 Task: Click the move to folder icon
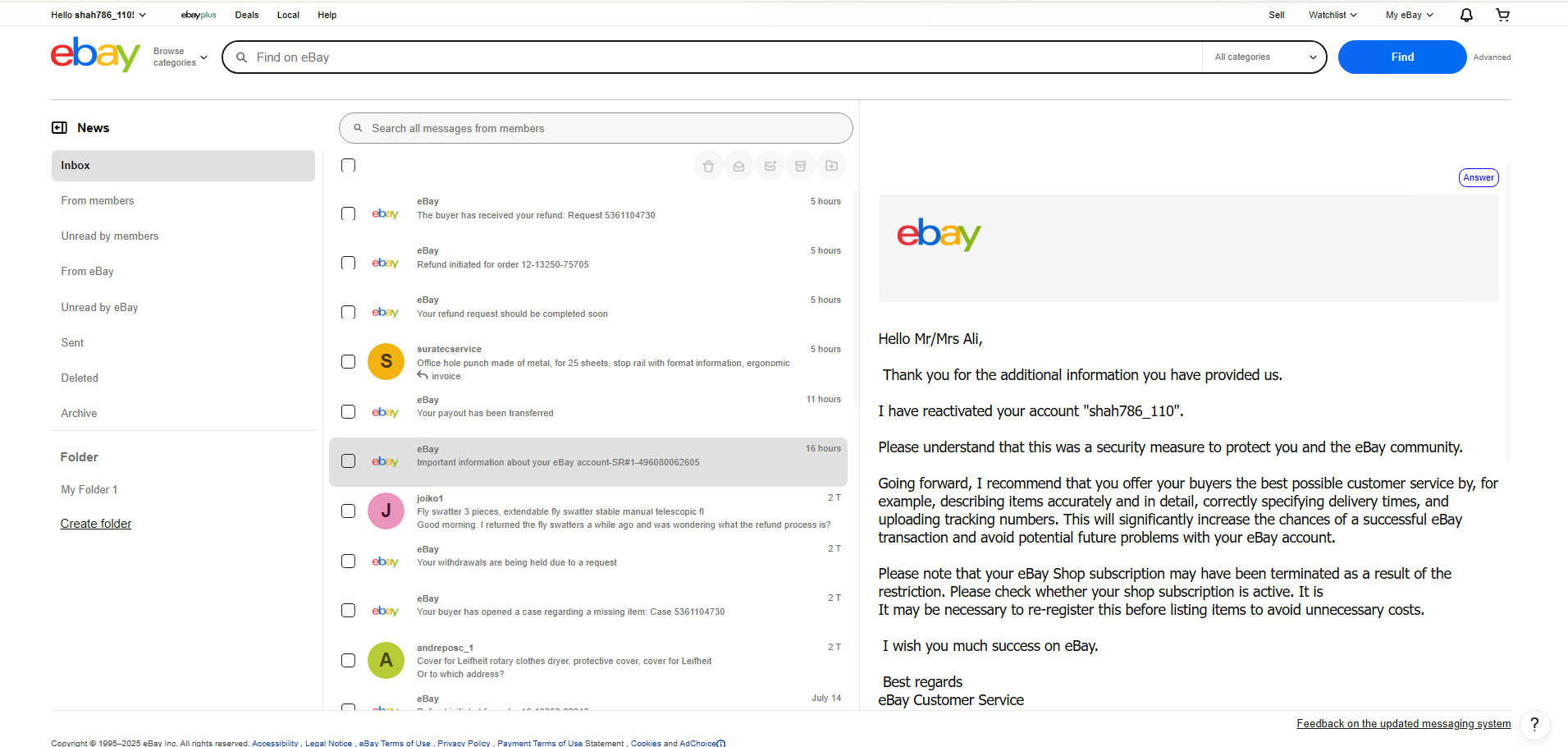831,166
